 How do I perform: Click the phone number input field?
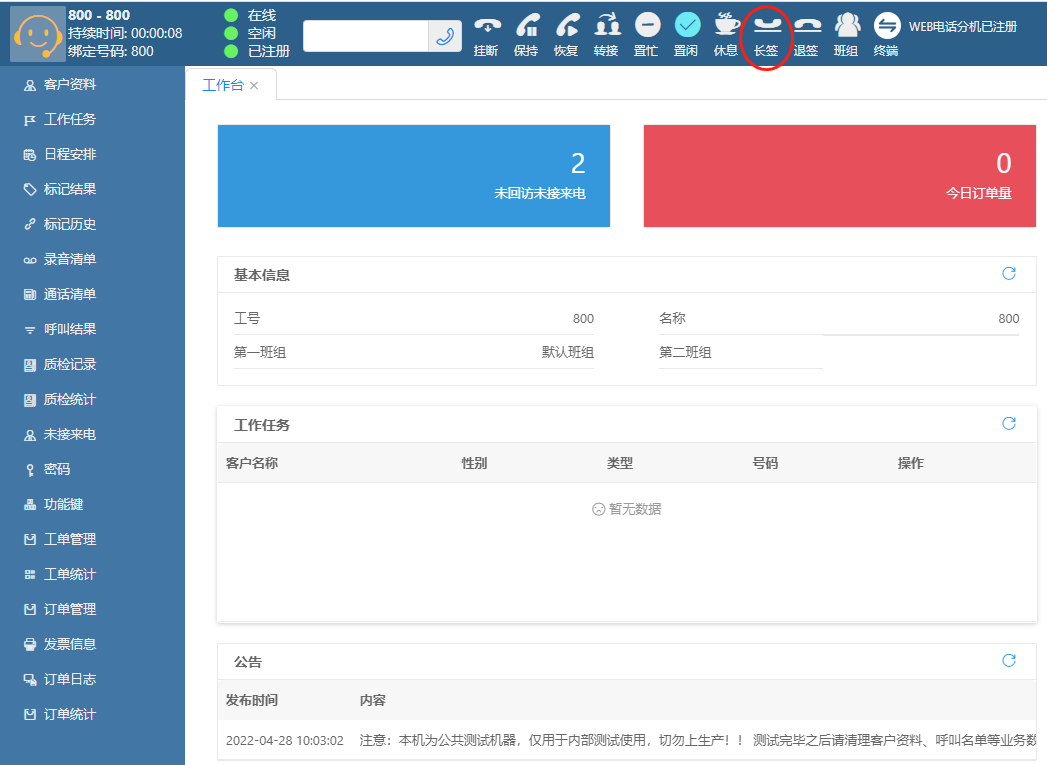pyautogui.click(x=366, y=36)
